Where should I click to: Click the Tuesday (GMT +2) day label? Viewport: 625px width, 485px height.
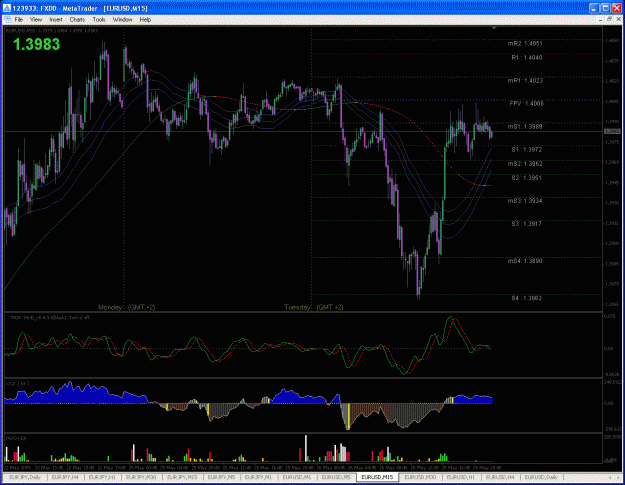tap(314, 307)
